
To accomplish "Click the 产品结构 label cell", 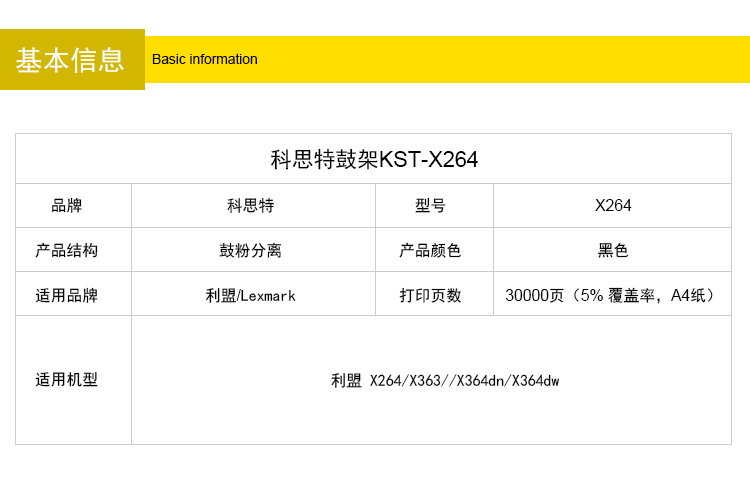I will 67,250.
